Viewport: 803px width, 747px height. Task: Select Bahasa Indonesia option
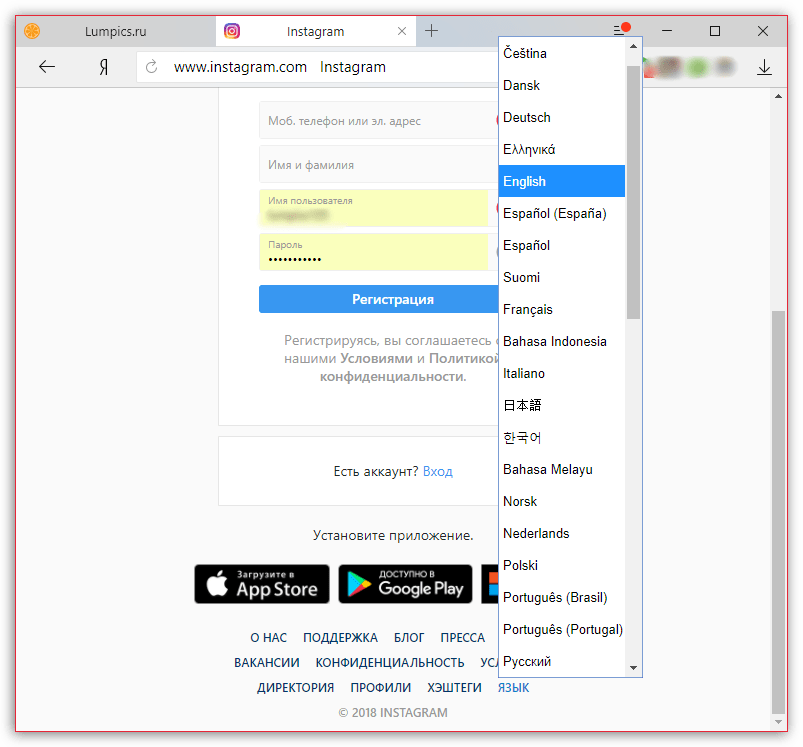561,341
